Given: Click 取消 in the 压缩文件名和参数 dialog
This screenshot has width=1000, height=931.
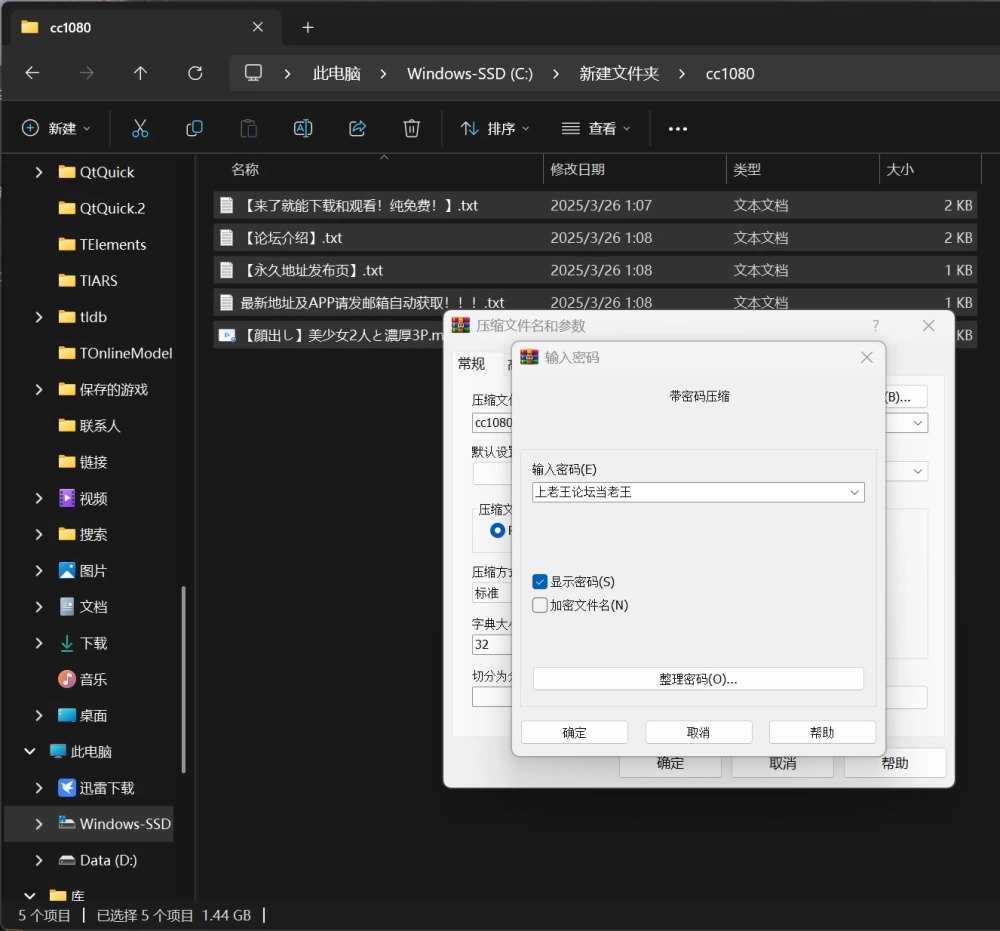Looking at the screenshot, I should [783, 765].
